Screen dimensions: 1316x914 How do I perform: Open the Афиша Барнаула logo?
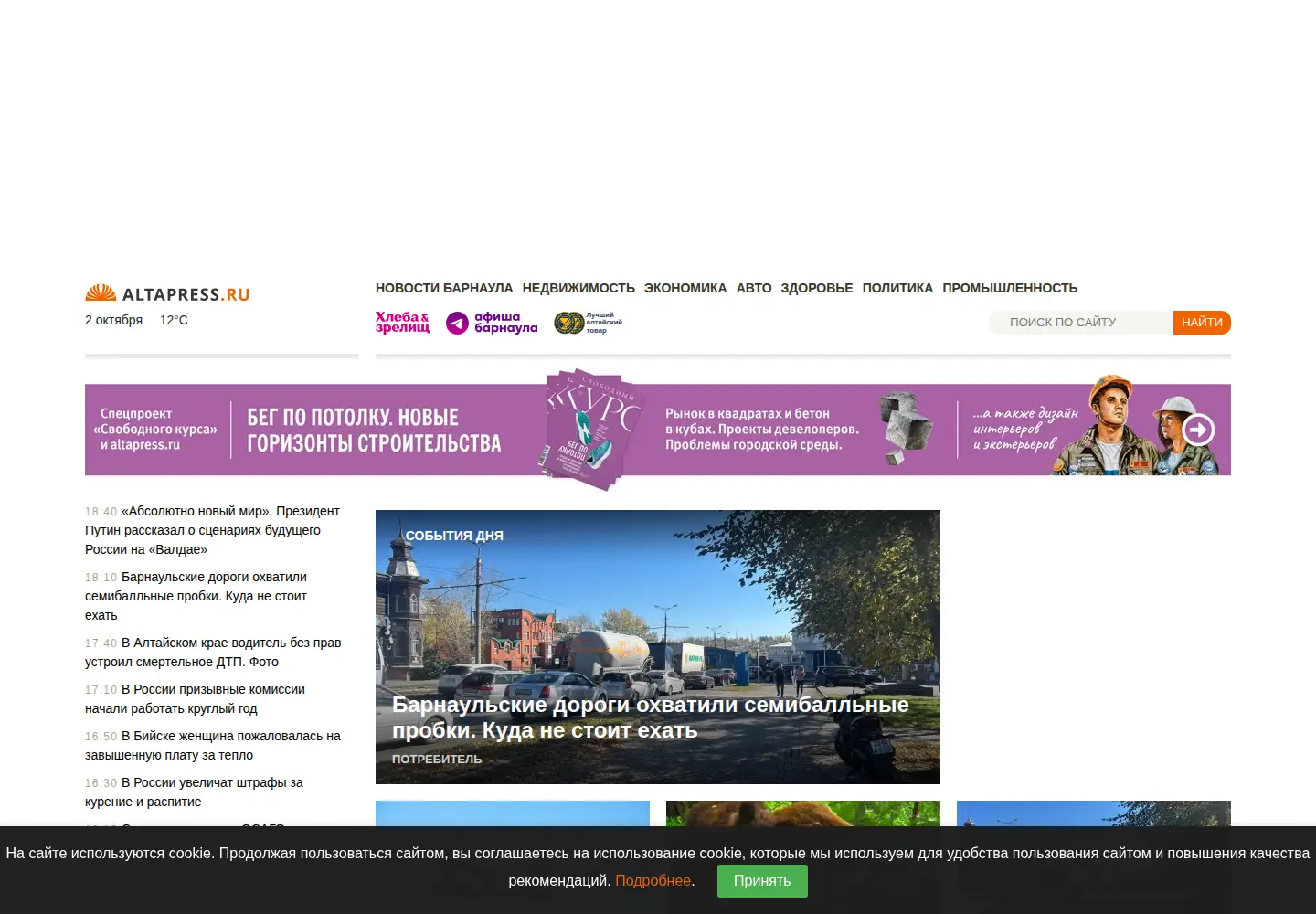505,323
